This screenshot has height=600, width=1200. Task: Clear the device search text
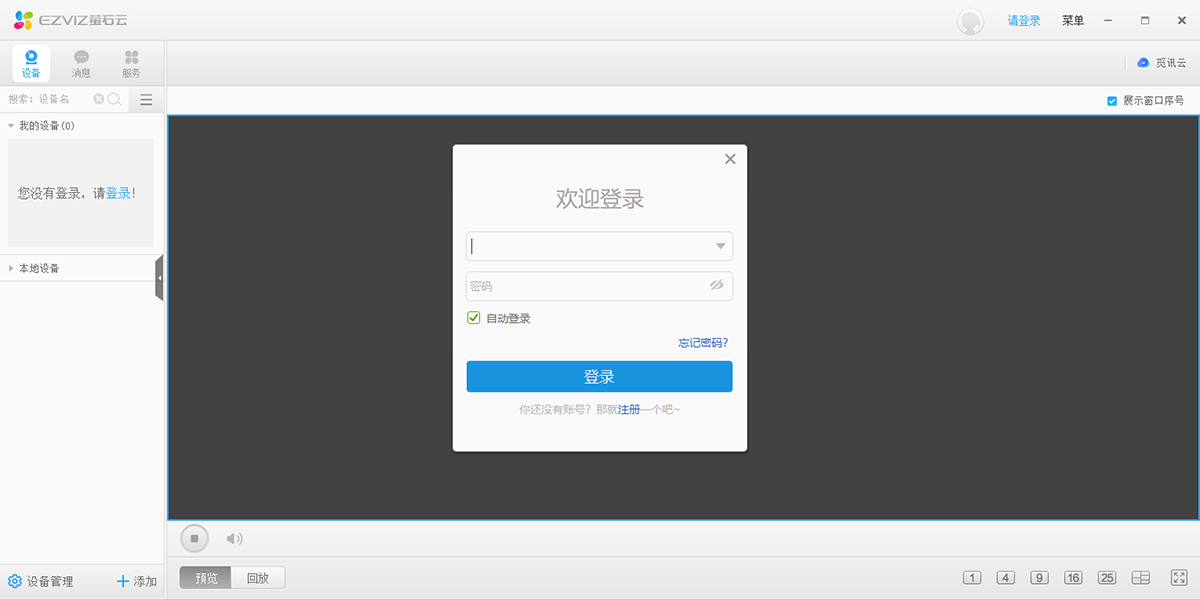click(99, 99)
